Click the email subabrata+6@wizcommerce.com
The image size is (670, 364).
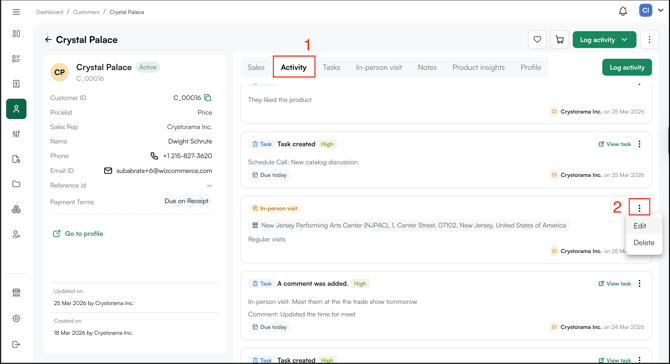pyautogui.click(x=164, y=171)
